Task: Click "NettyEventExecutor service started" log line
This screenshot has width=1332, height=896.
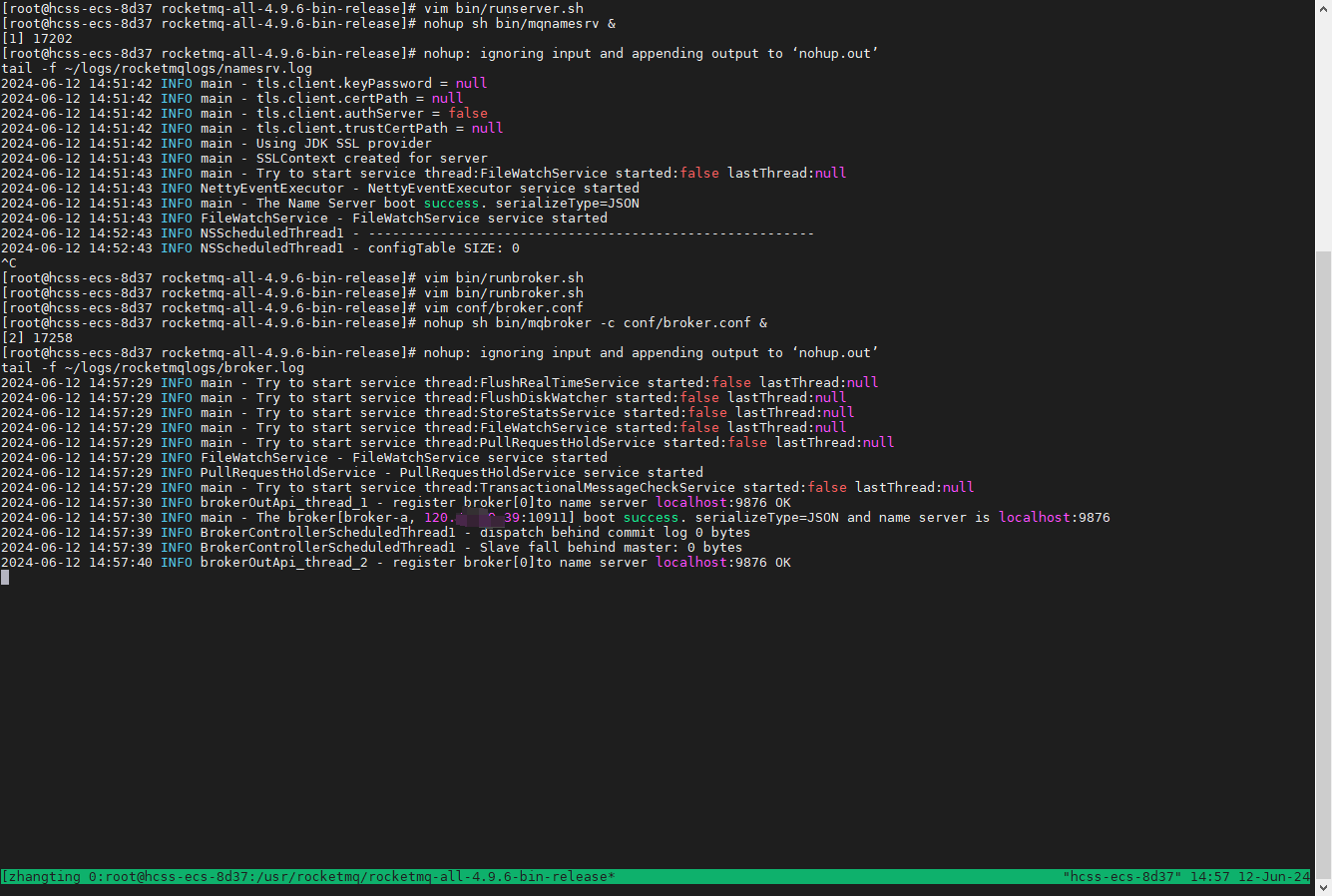Action: coord(320,189)
